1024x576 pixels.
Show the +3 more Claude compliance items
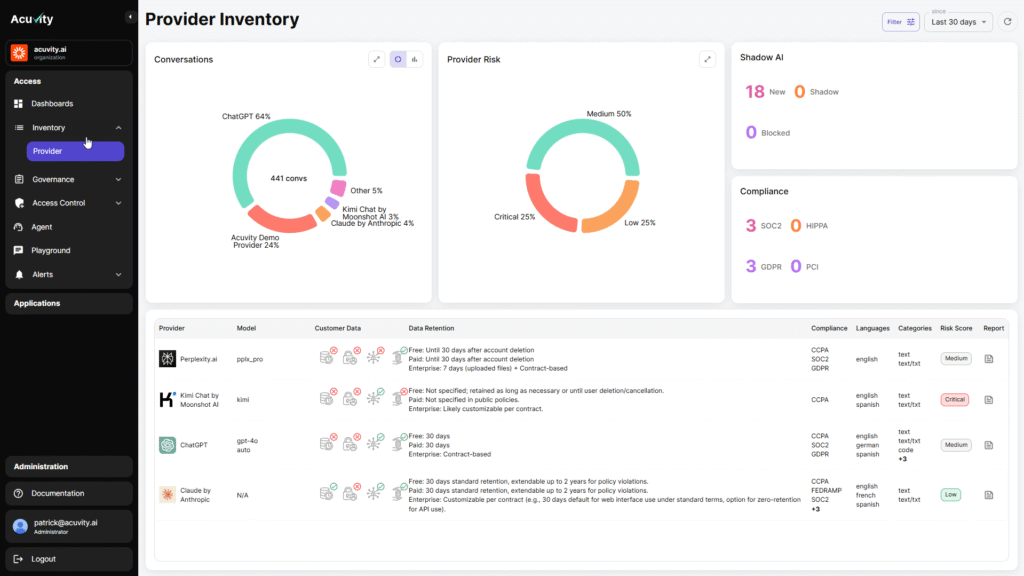[816, 509]
